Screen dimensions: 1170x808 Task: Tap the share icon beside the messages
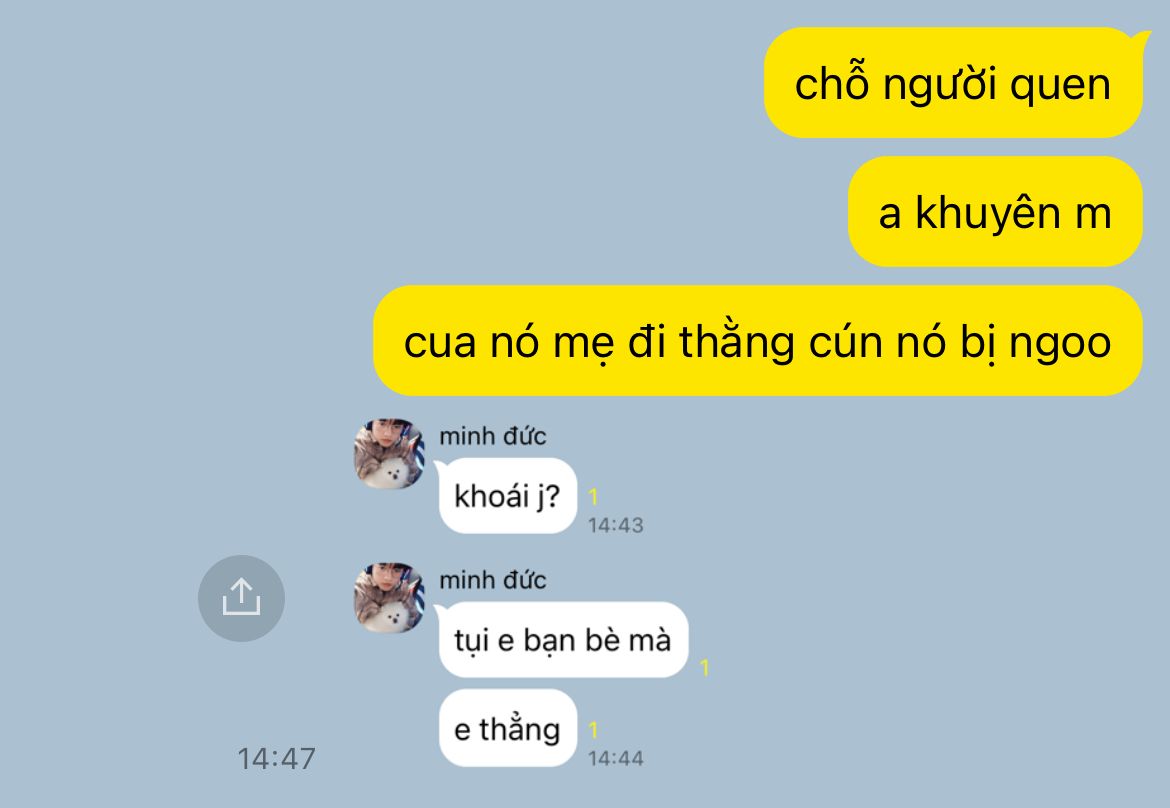(241, 598)
